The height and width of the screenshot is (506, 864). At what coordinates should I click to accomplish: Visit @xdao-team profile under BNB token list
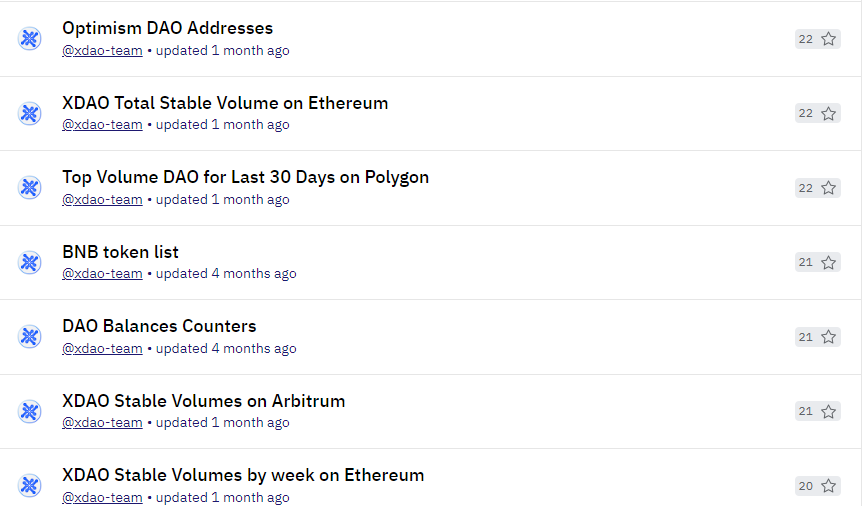(102, 274)
